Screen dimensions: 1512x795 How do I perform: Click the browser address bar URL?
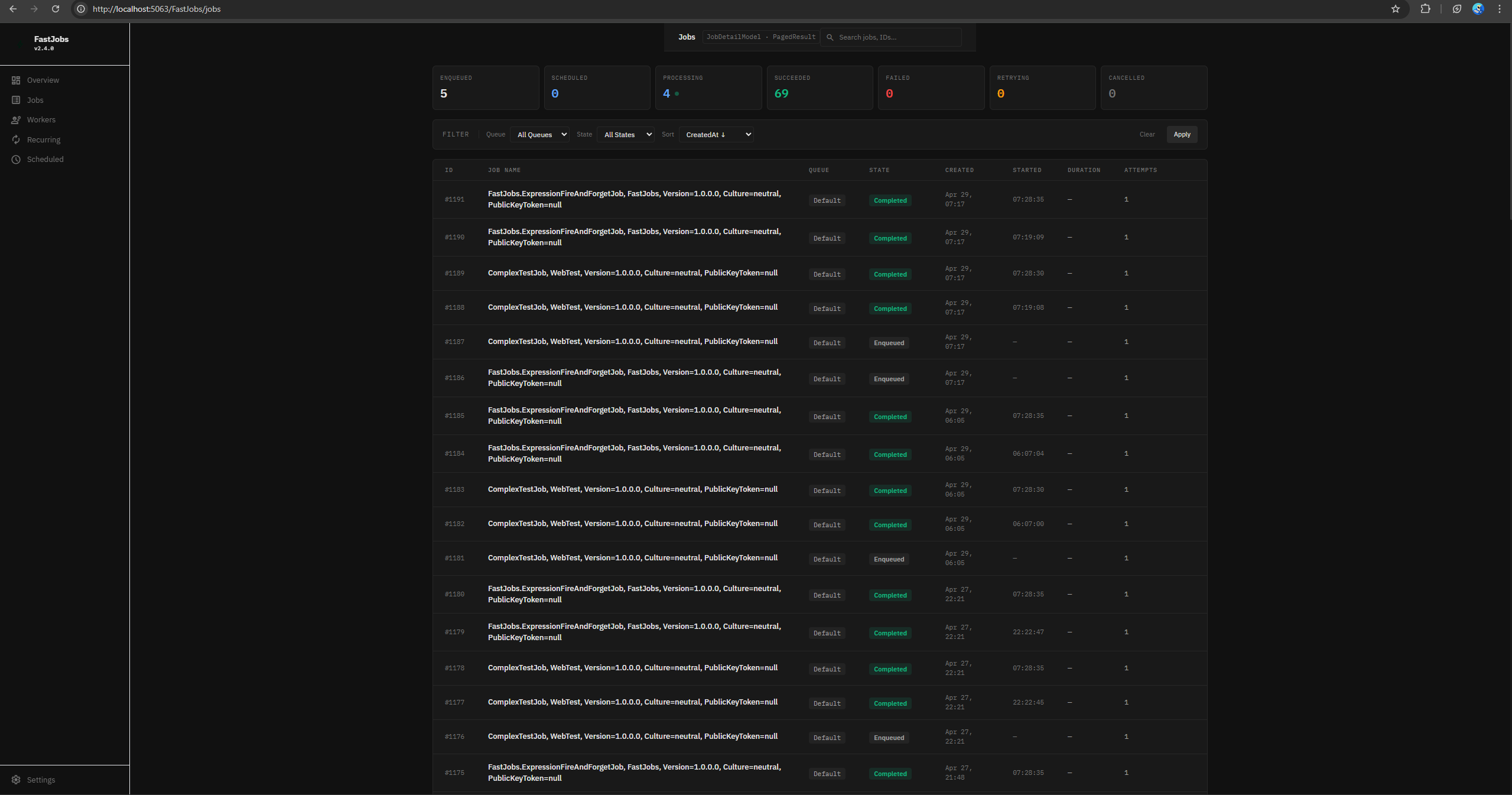[157, 9]
